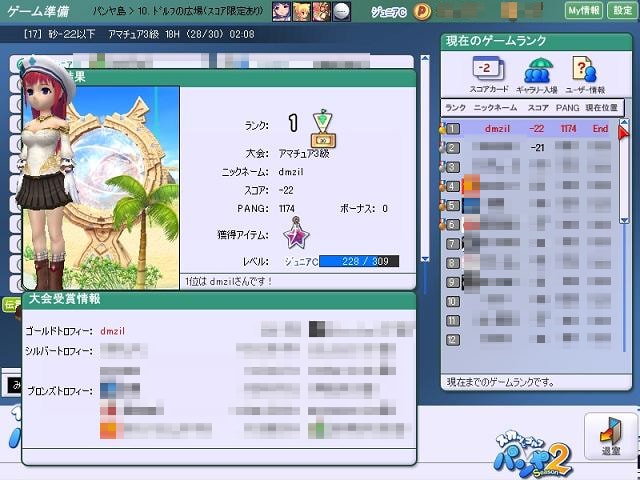This screenshot has width=640, height=480.
Task: Select the blonde character avatar in top bar
Action: (x=302, y=11)
